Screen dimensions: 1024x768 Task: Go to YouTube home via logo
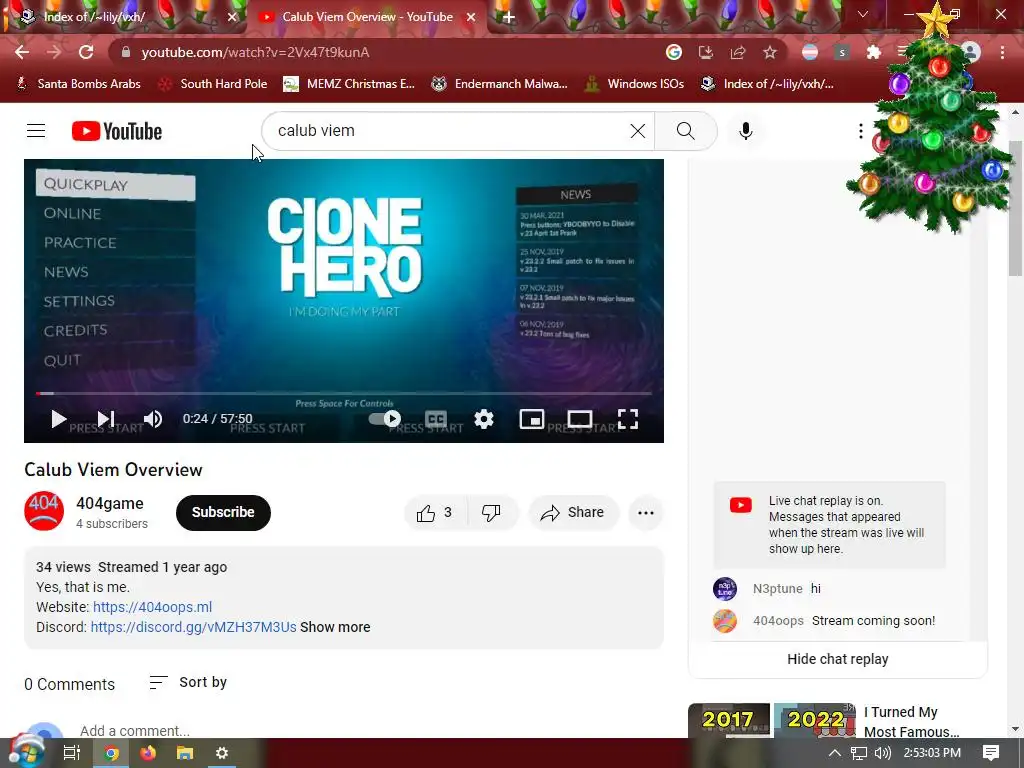[117, 131]
